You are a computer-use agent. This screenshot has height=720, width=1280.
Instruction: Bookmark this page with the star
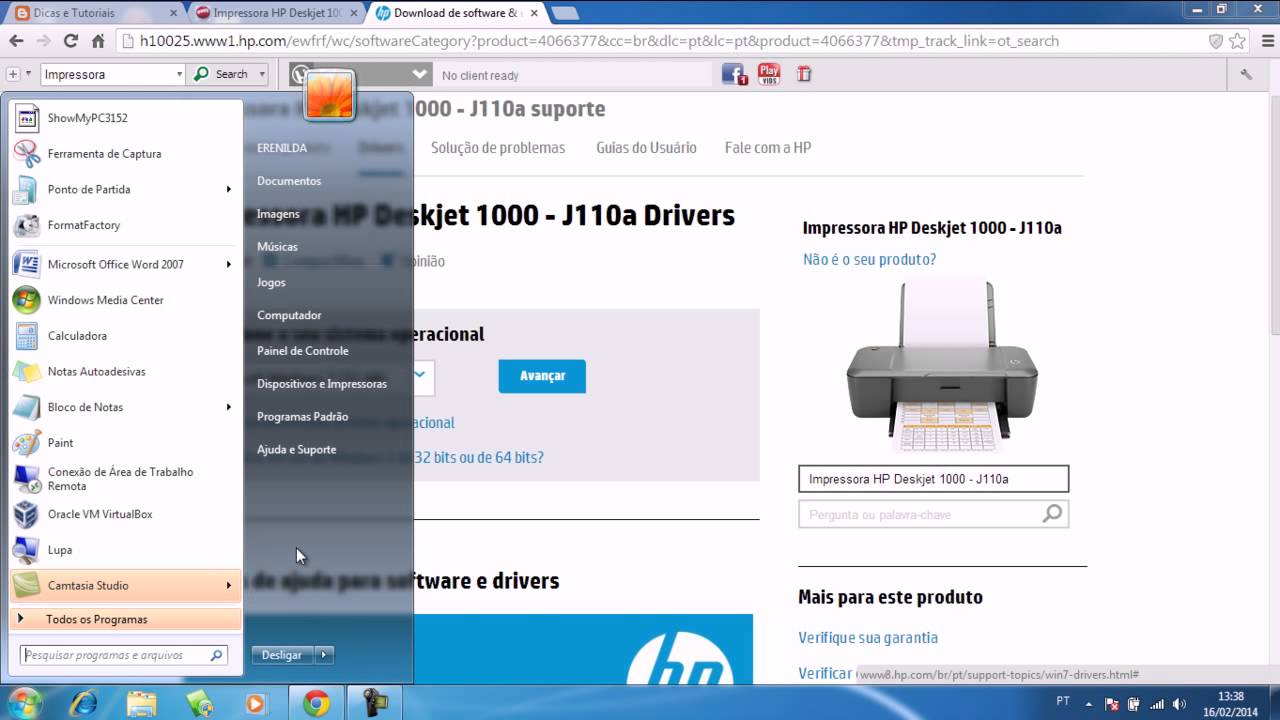click(1238, 41)
